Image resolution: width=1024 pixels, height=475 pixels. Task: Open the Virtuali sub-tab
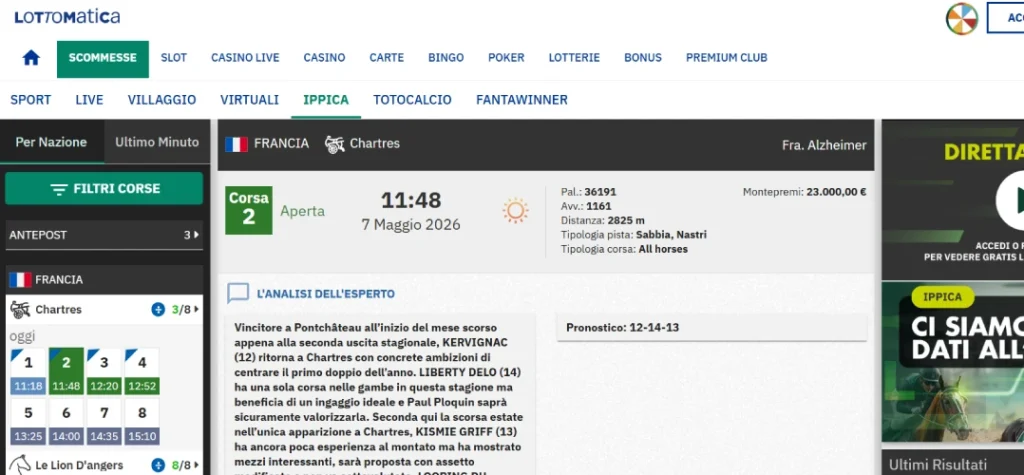click(x=249, y=100)
